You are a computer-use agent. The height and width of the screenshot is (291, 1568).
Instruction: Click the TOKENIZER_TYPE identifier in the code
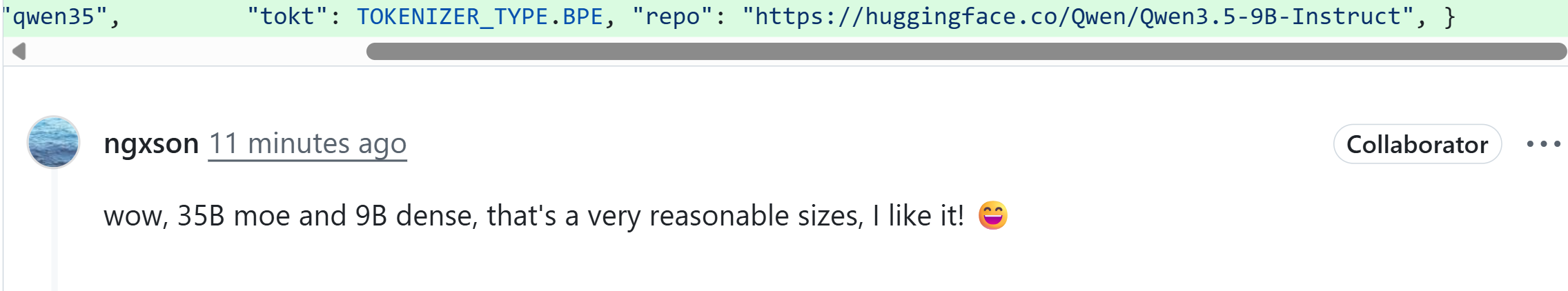452,17
